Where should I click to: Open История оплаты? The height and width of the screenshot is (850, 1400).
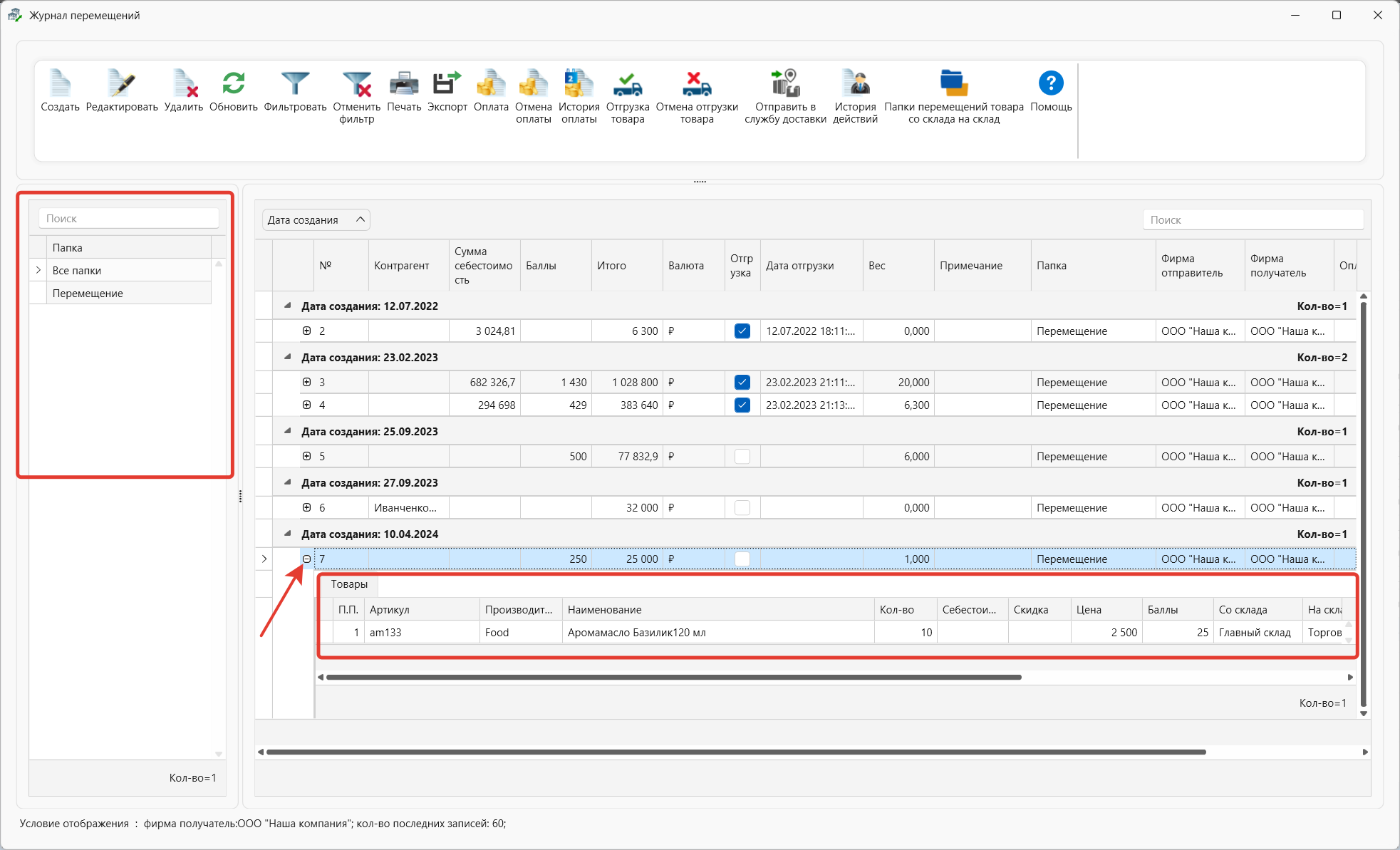pyautogui.click(x=579, y=84)
